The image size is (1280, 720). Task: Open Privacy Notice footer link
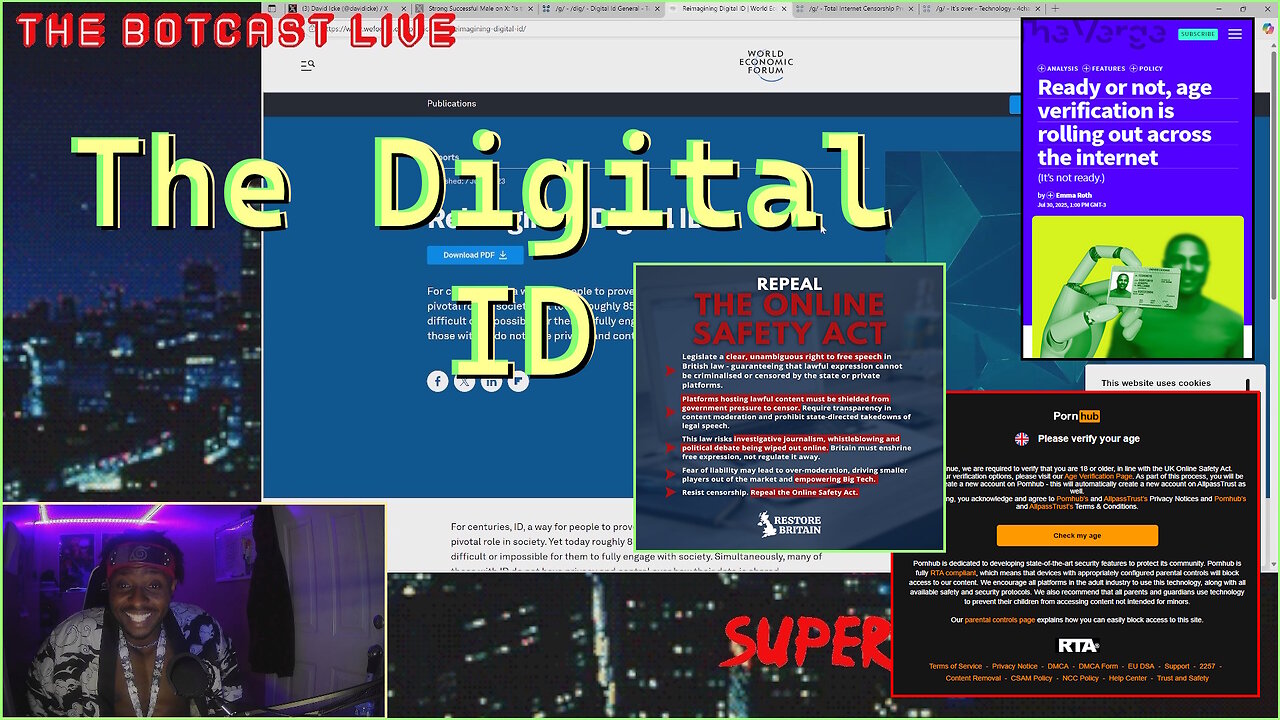point(1014,666)
